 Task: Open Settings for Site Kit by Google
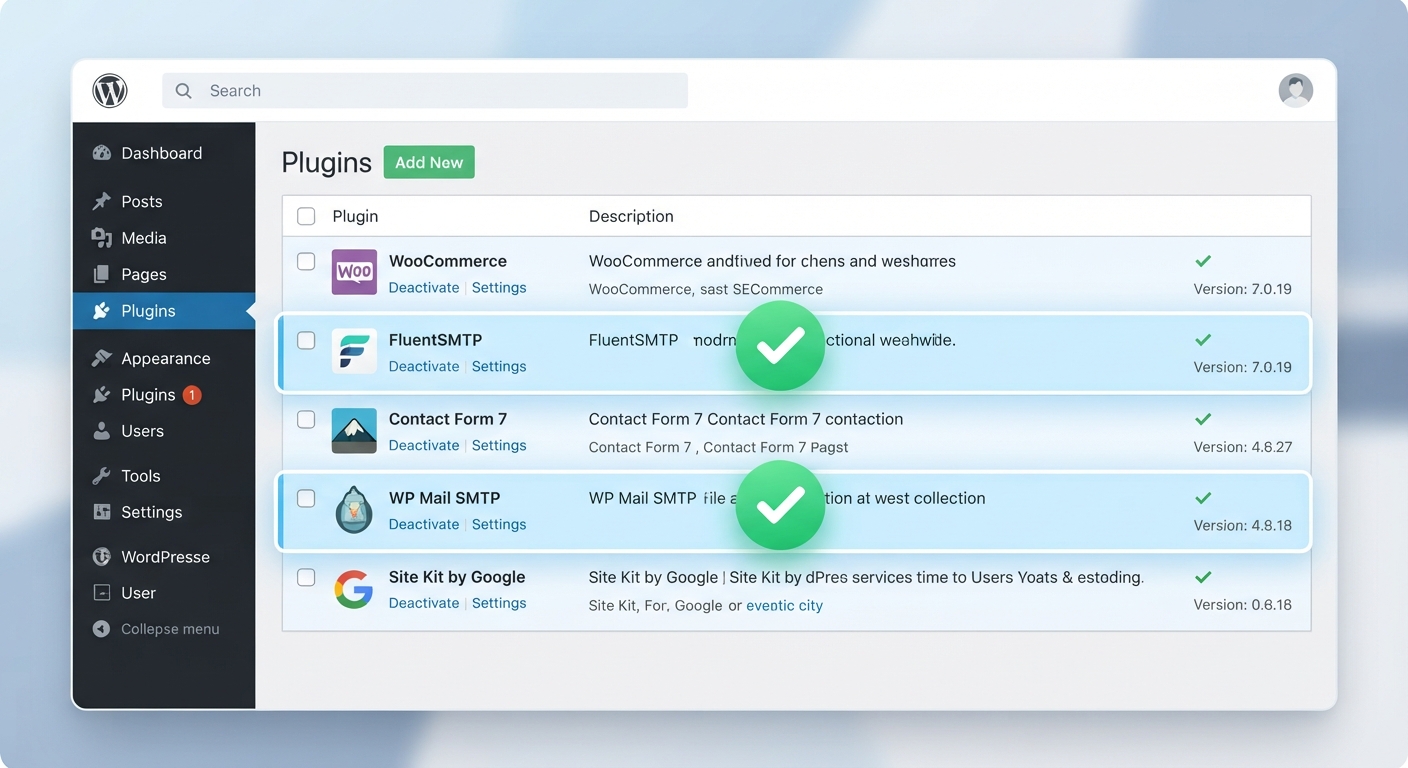point(499,603)
